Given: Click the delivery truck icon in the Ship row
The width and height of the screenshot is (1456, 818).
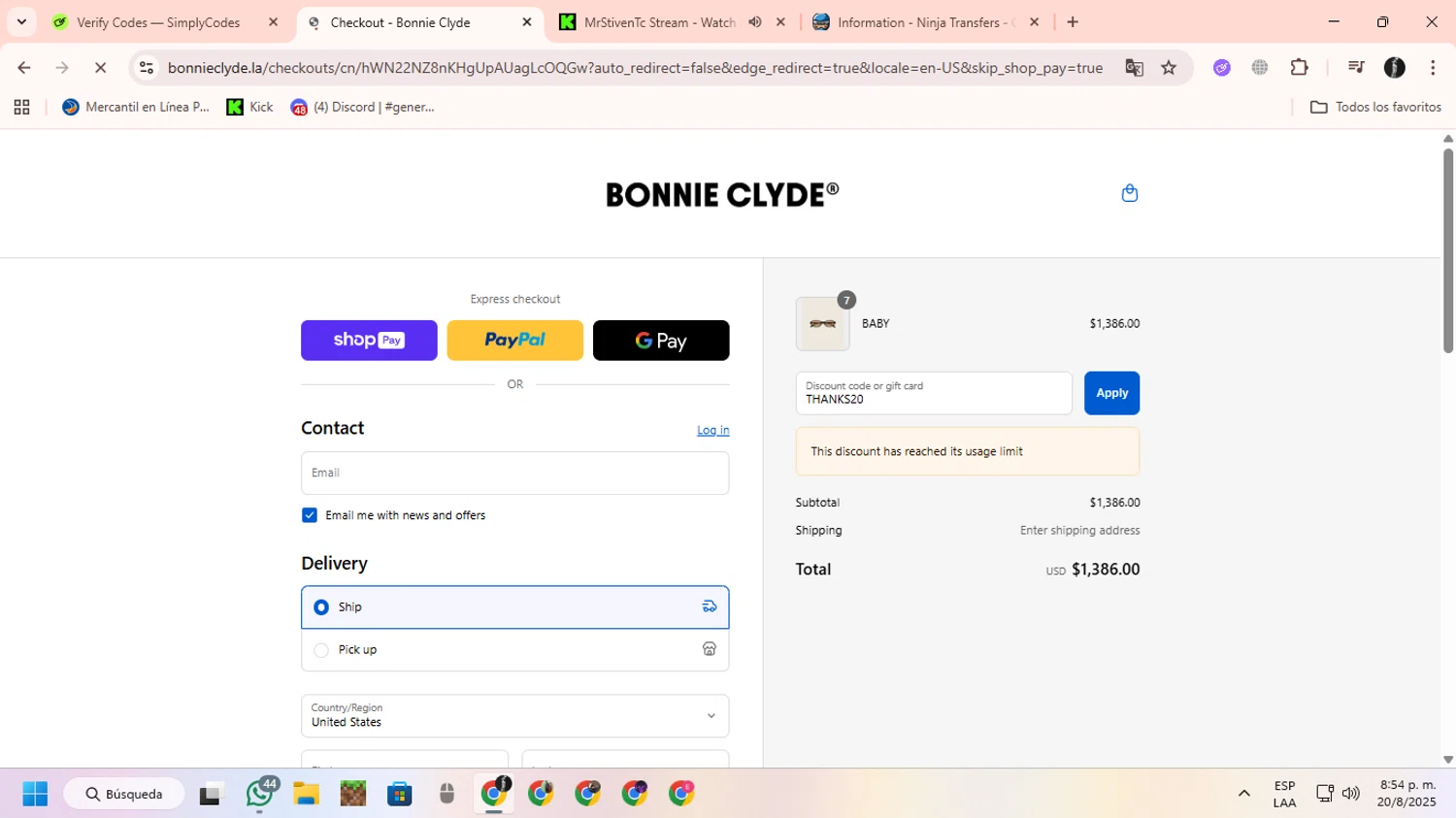Looking at the screenshot, I should tap(710, 607).
